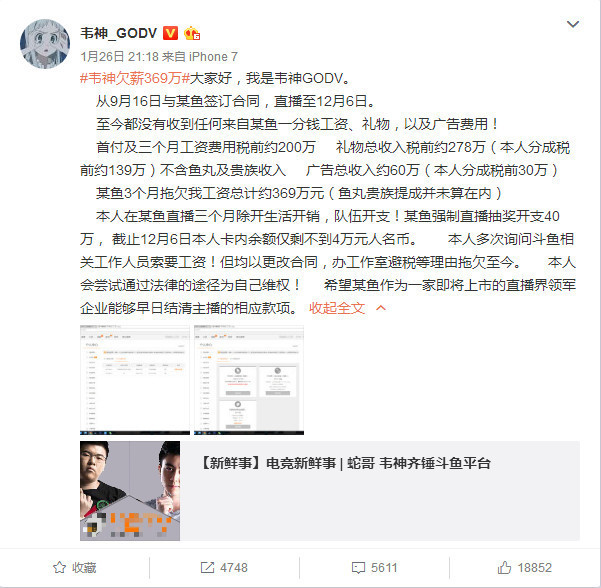The height and width of the screenshot is (588, 601).
Task: Click the orange V verified badge
Action: point(170,33)
